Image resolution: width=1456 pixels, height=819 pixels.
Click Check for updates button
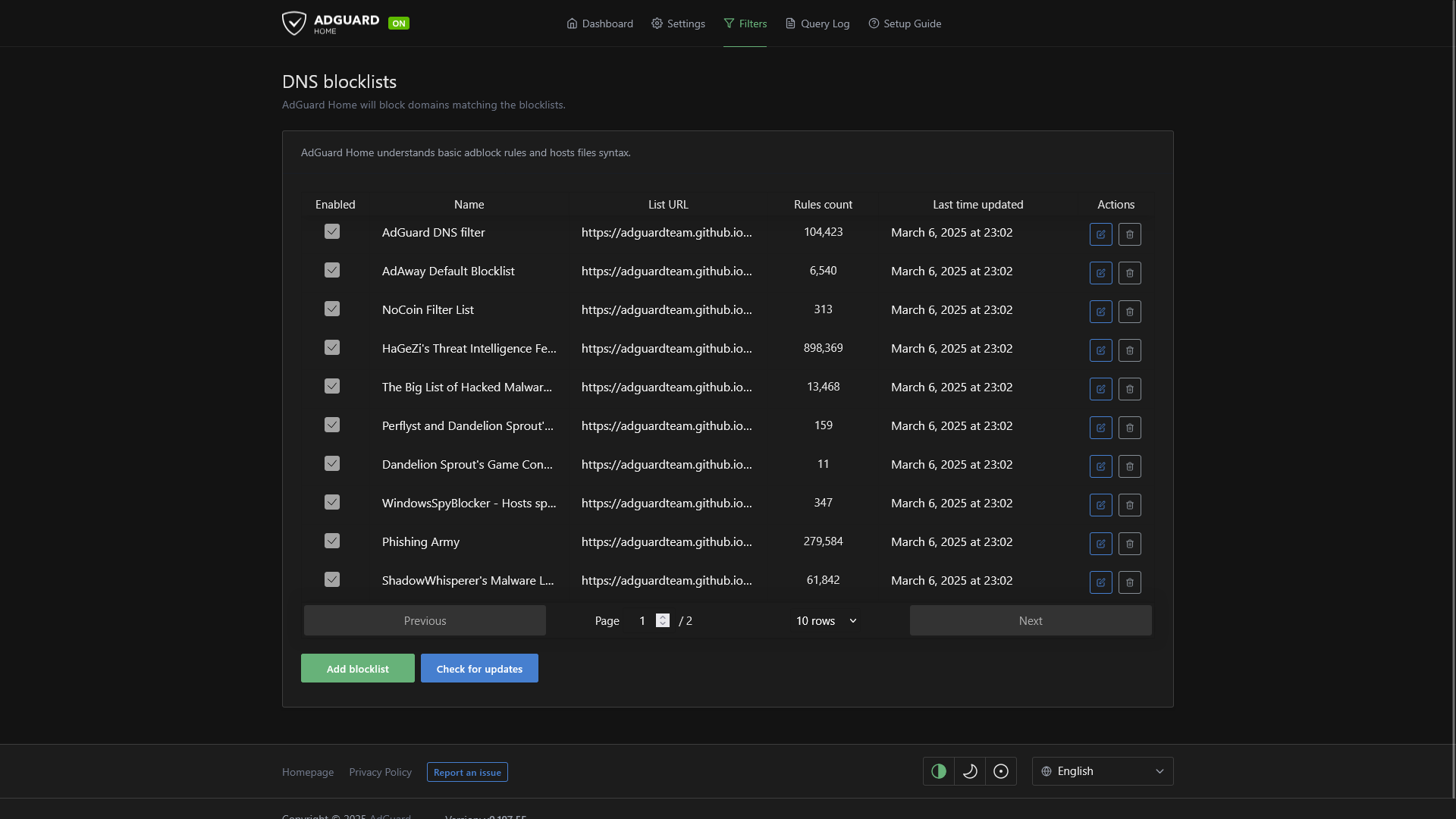click(x=479, y=668)
